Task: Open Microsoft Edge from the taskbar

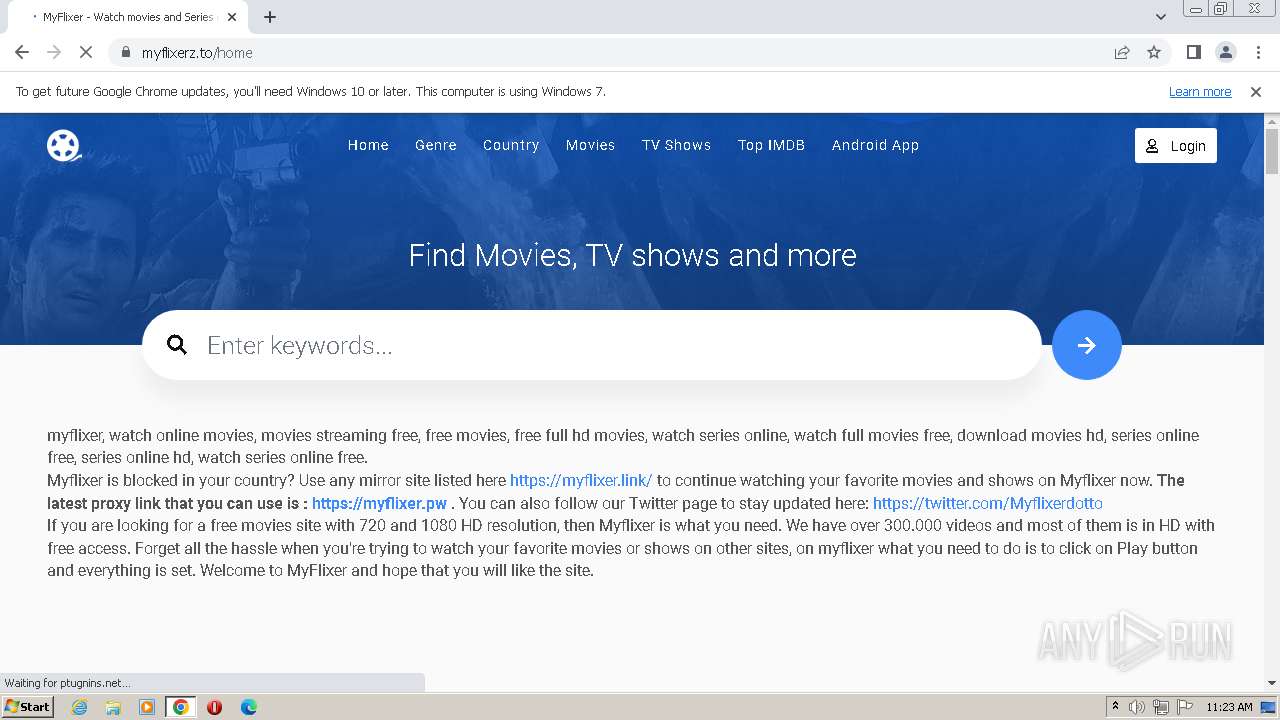Action: click(249, 707)
